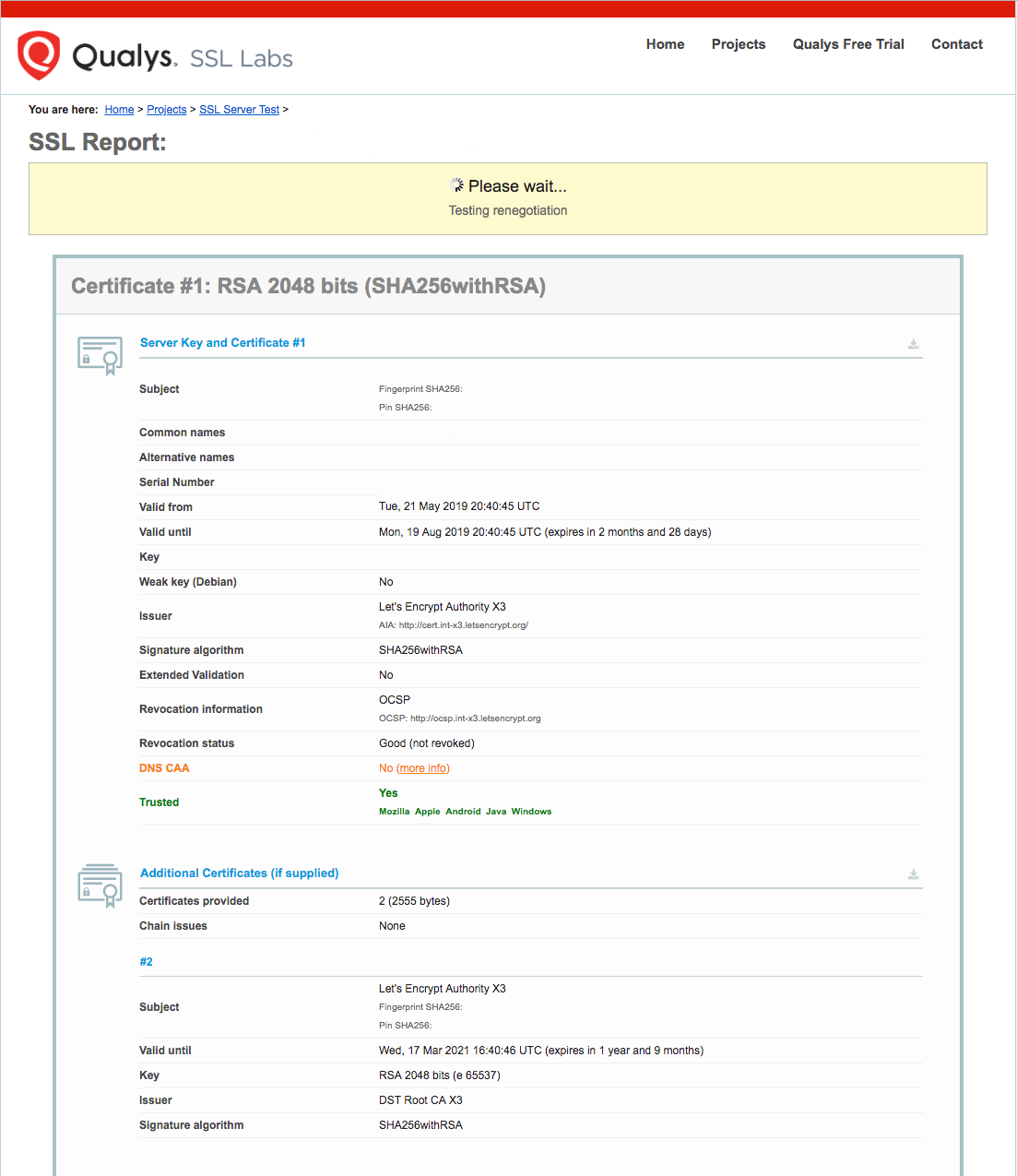
Task: Click the Projects breadcrumb link
Action: [166, 109]
